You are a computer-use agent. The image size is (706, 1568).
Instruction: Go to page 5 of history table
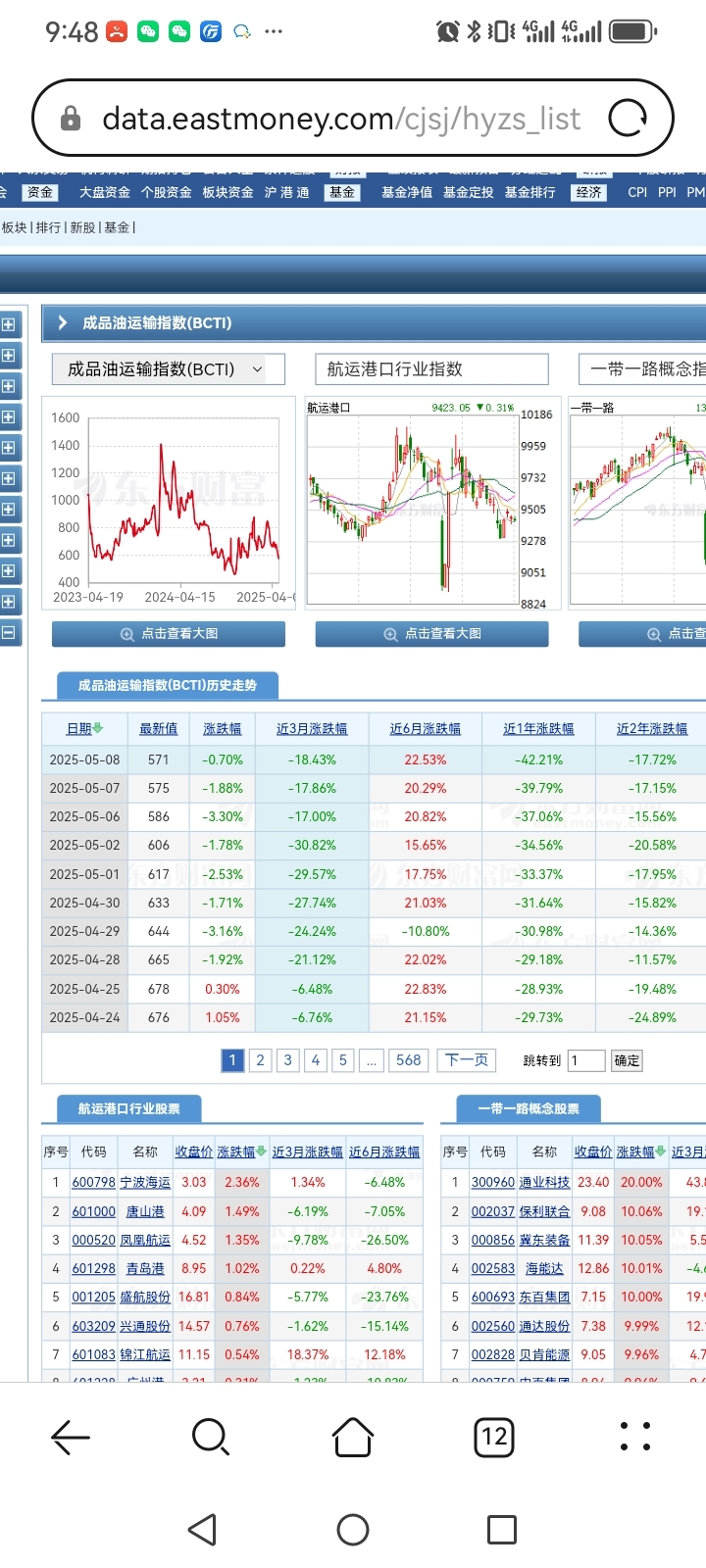tap(342, 1060)
